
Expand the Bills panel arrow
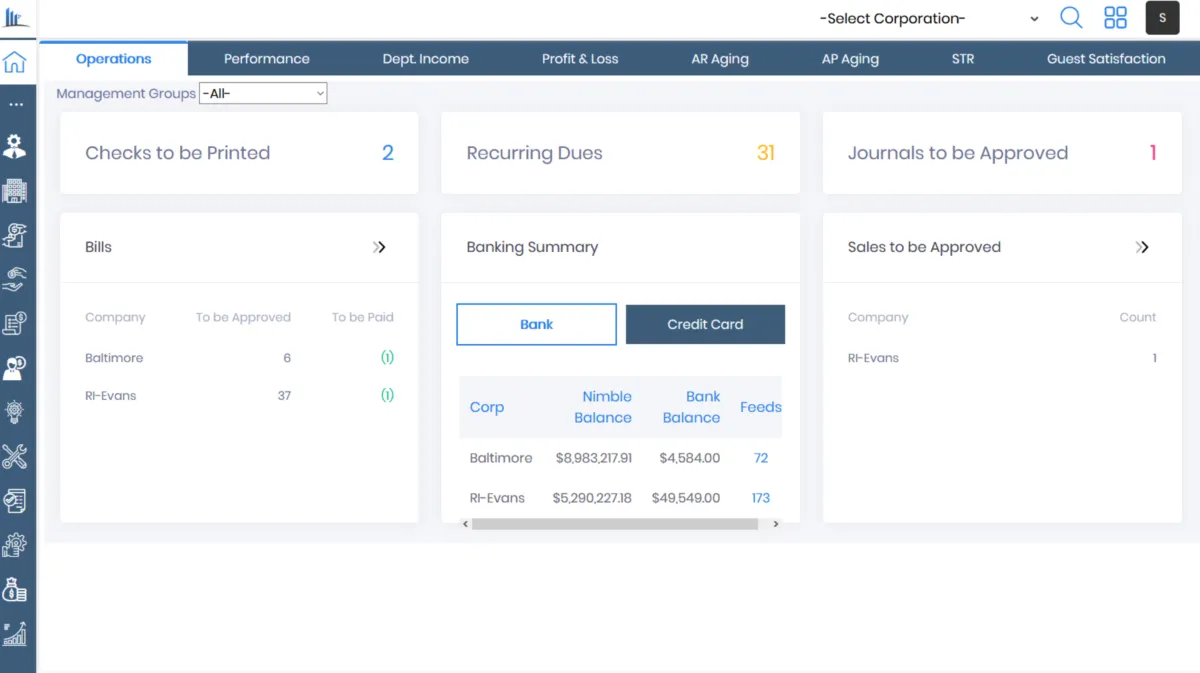pyautogui.click(x=379, y=247)
